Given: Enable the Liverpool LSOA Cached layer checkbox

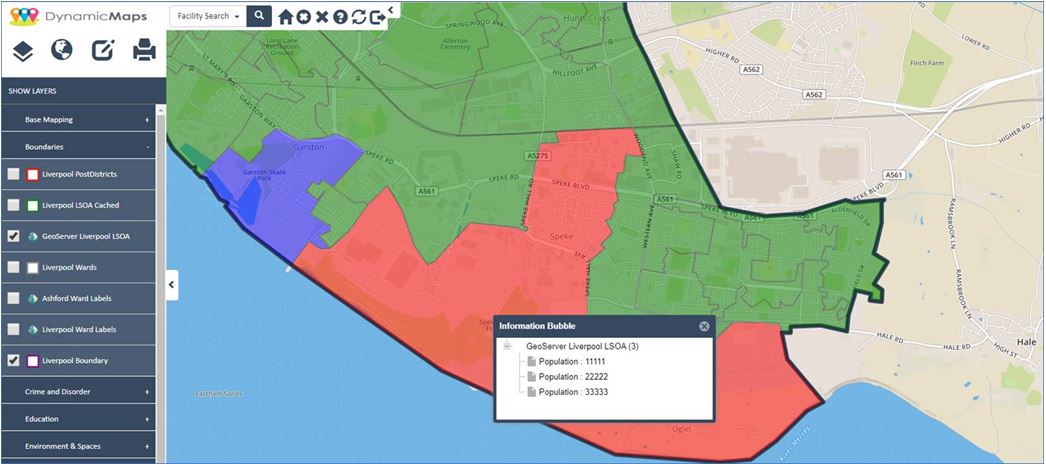Looking at the screenshot, I should coord(13,205).
